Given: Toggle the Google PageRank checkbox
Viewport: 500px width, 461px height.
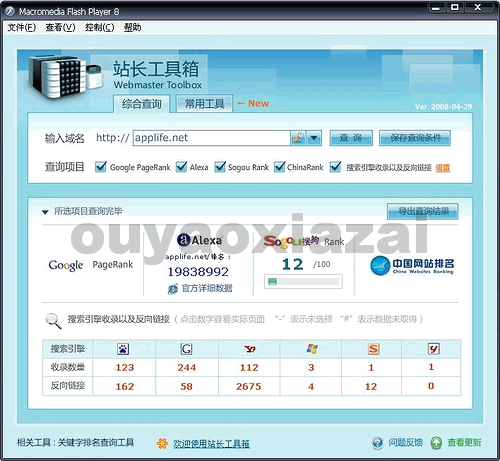Looking at the screenshot, I should tap(101, 167).
